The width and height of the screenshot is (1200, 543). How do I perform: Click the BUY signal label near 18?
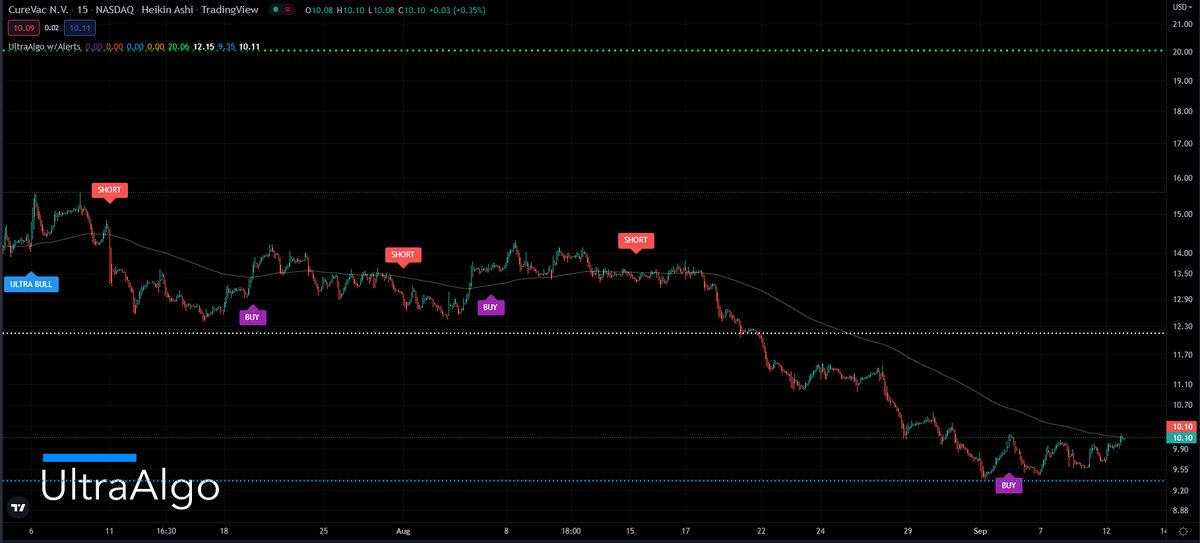[x=252, y=317]
